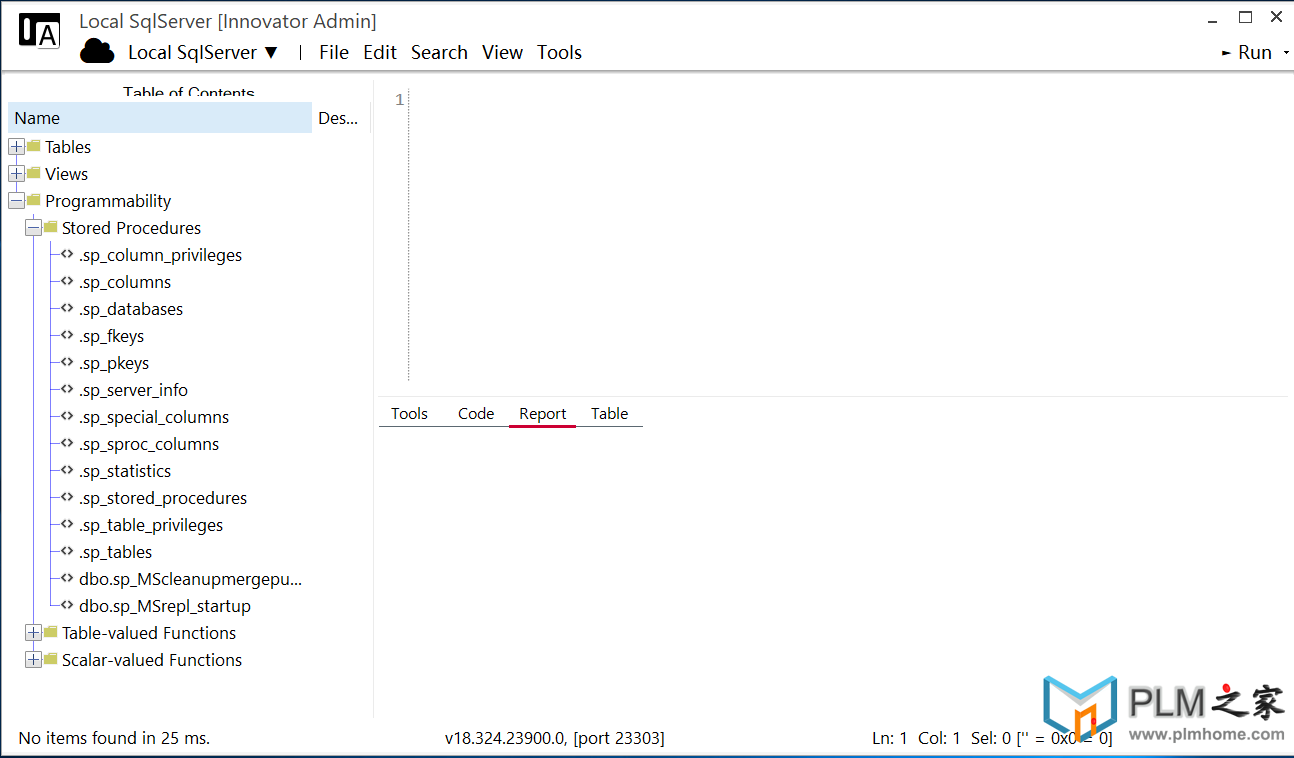Switch to the Table output tab
1294x758 pixels.
(x=609, y=413)
